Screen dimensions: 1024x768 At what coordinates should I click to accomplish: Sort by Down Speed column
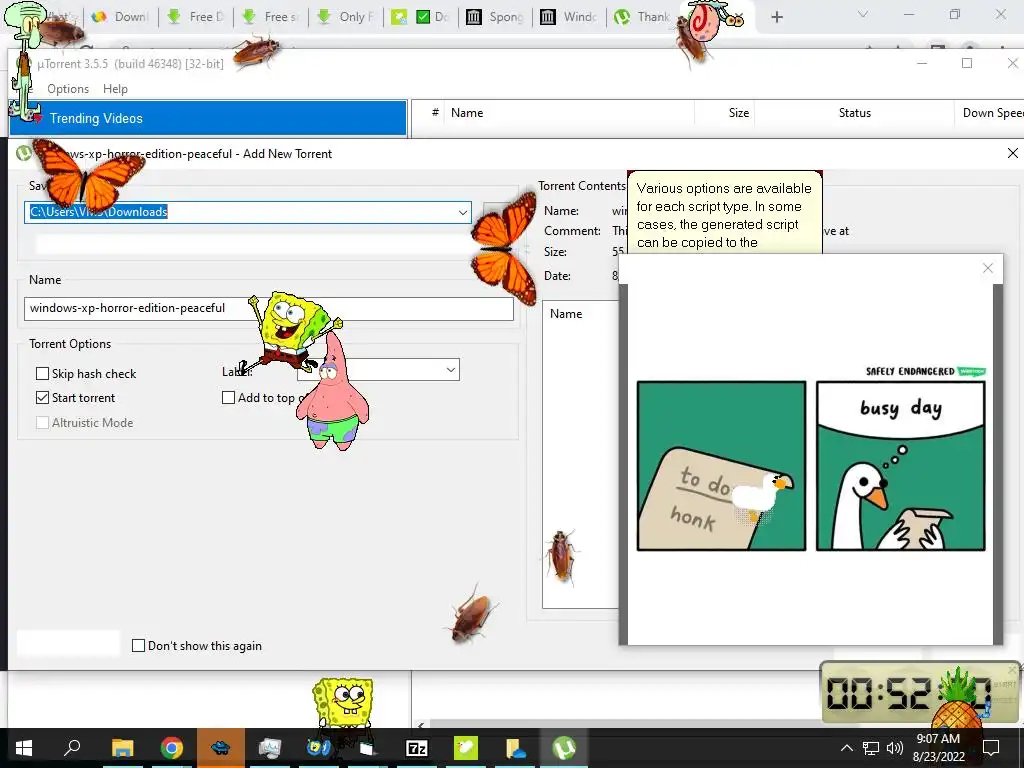991,113
